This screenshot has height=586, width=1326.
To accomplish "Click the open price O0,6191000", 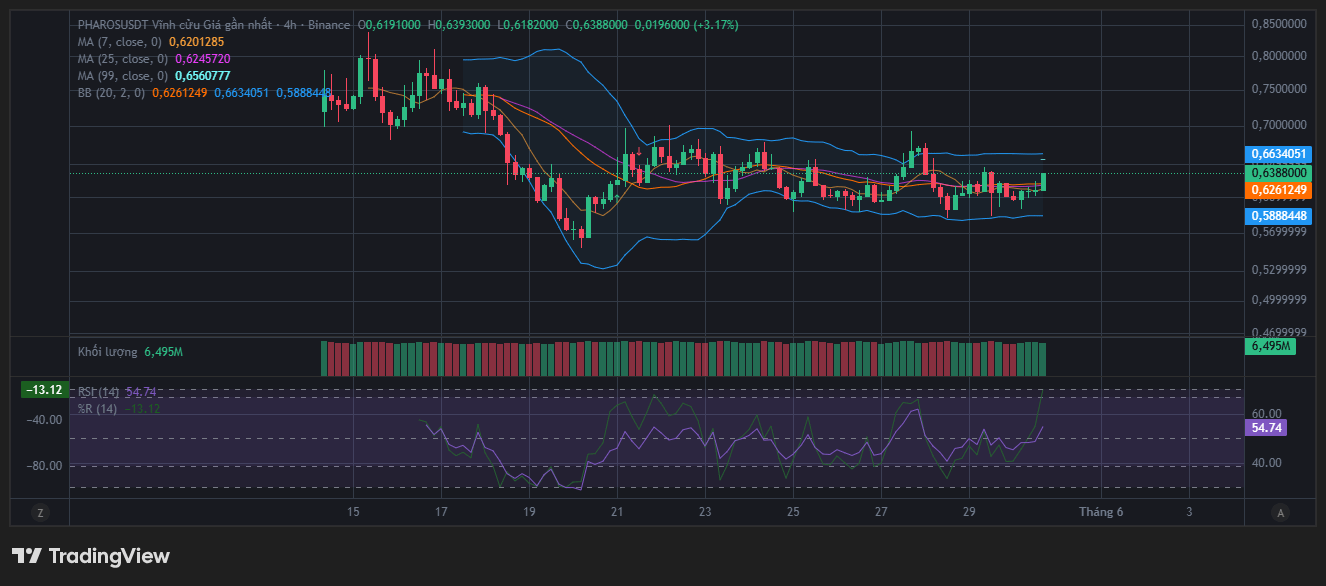I will pos(391,24).
